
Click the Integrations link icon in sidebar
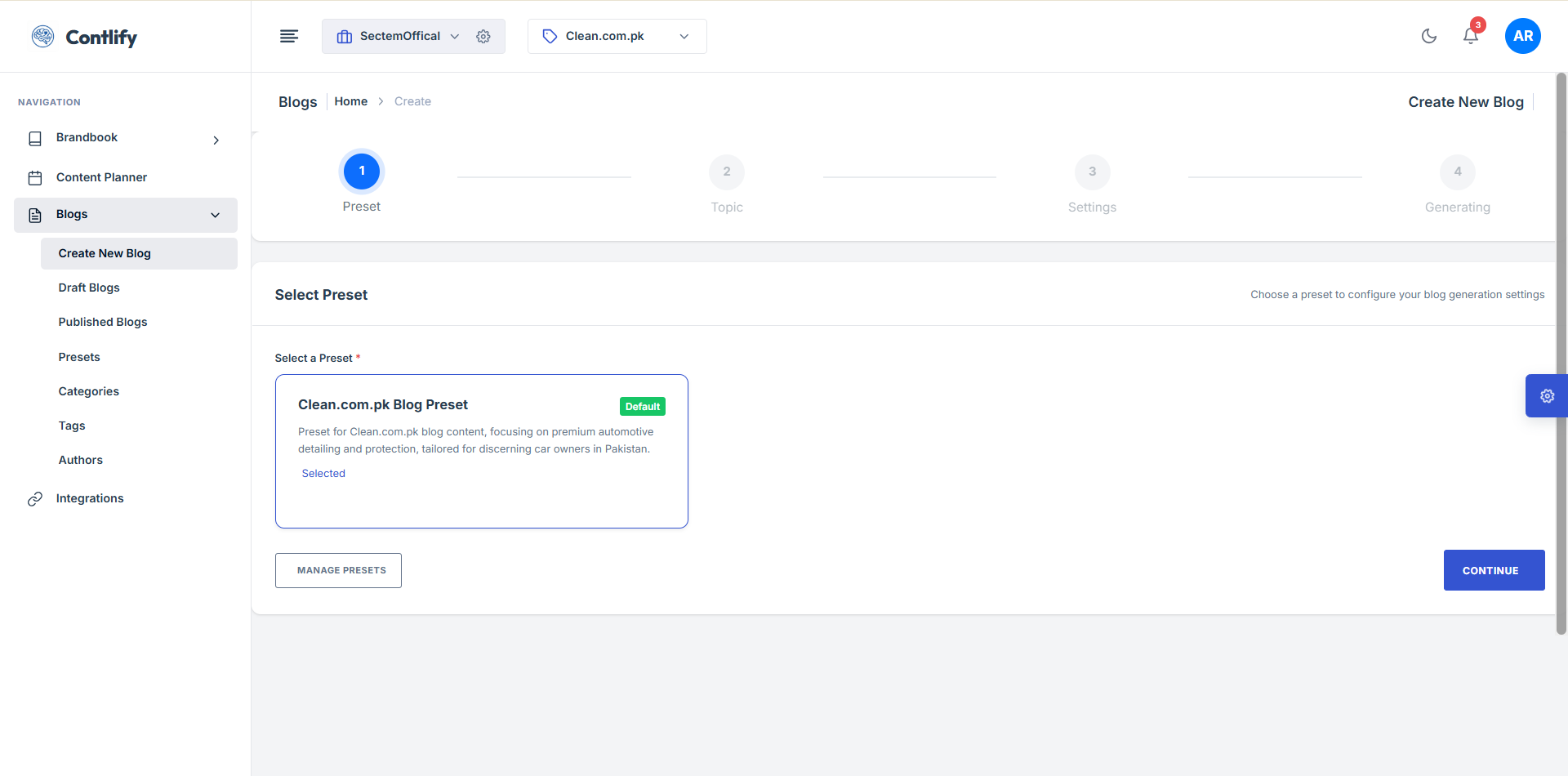pos(34,498)
